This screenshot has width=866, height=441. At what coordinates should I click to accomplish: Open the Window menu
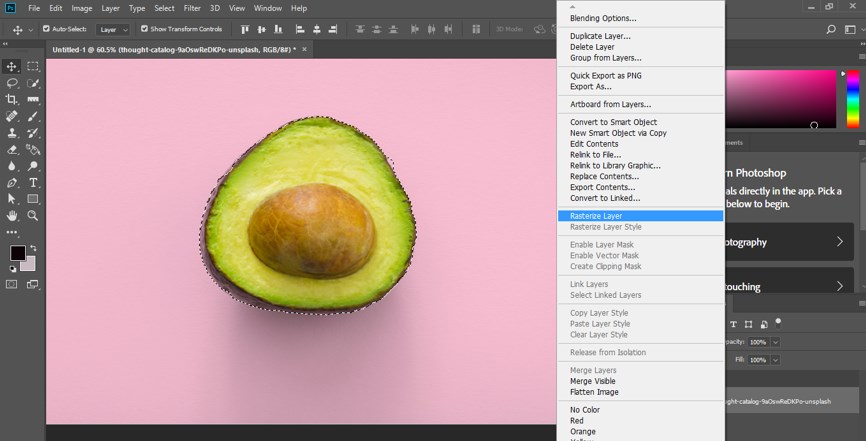267,8
